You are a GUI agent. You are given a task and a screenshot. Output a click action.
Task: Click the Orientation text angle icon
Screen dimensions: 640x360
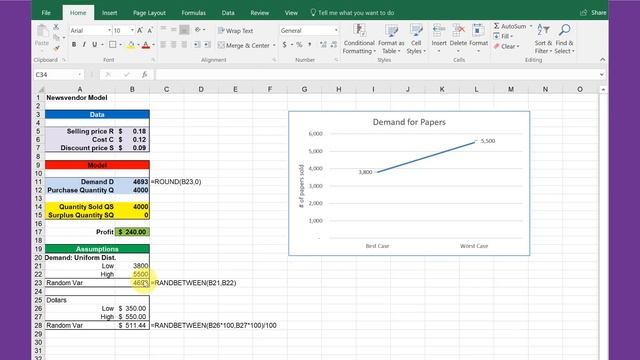point(198,29)
